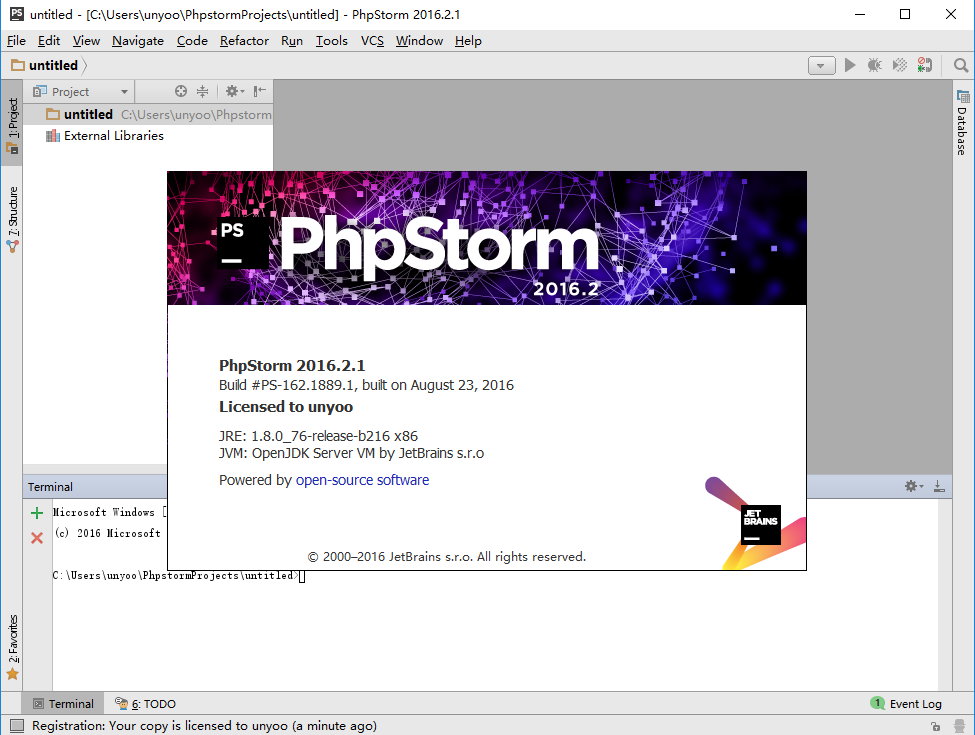This screenshot has height=735, width=975.
Task: Select the Terminal bottom tab
Action: pos(63,704)
